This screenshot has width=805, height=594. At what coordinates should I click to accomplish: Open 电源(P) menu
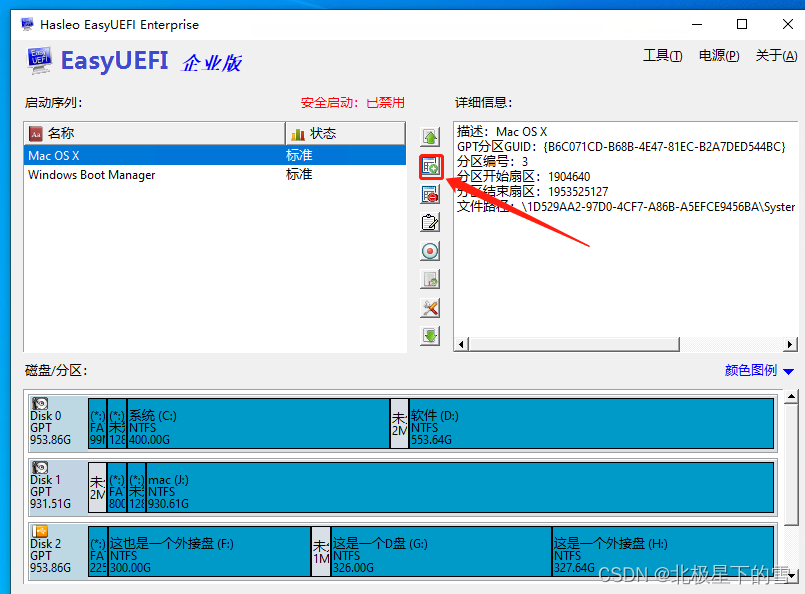point(719,55)
